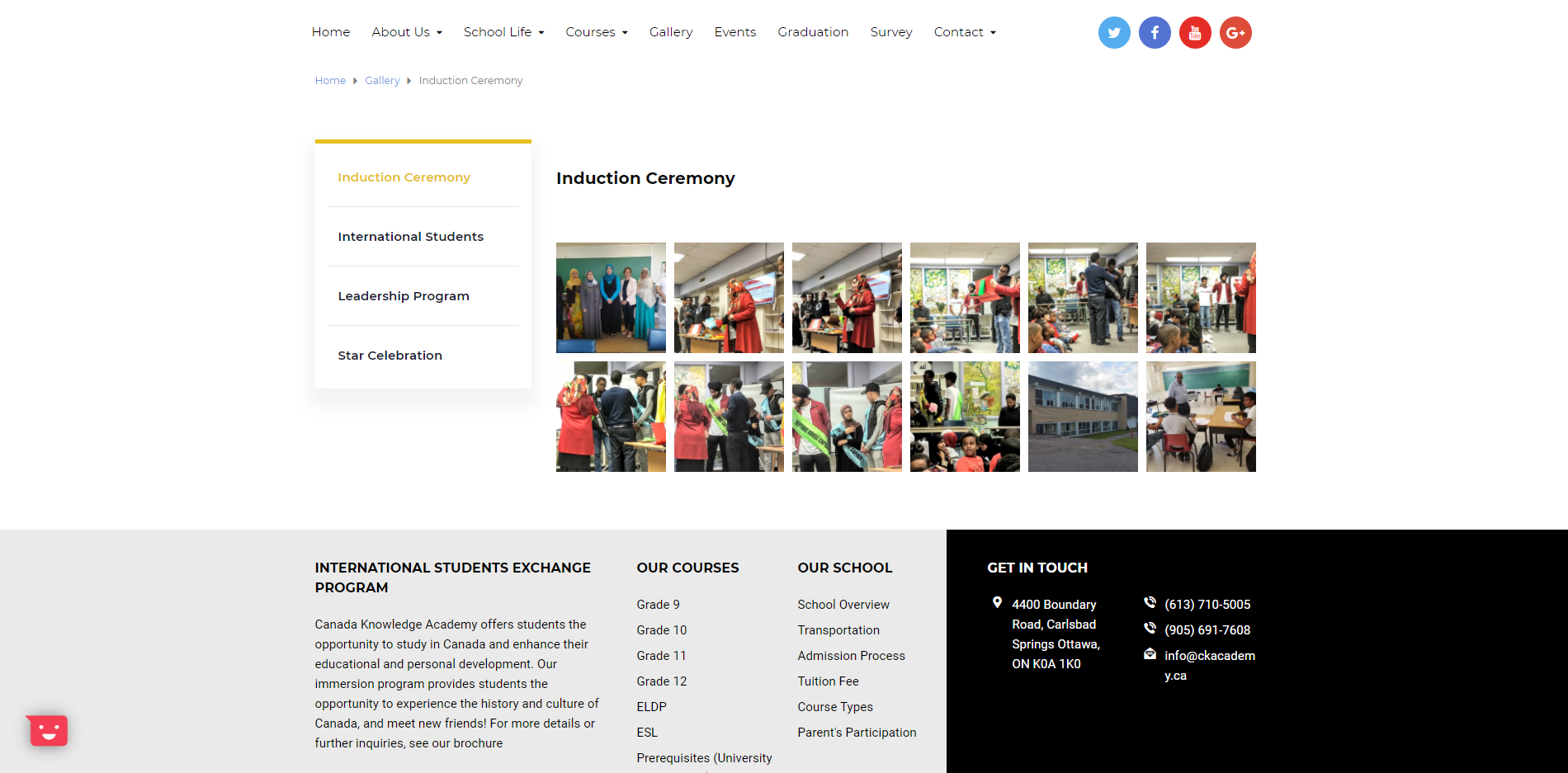Expand the Courses dropdown menu
Image resolution: width=1568 pixels, height=773 pixels.
(x=597, y=32)
